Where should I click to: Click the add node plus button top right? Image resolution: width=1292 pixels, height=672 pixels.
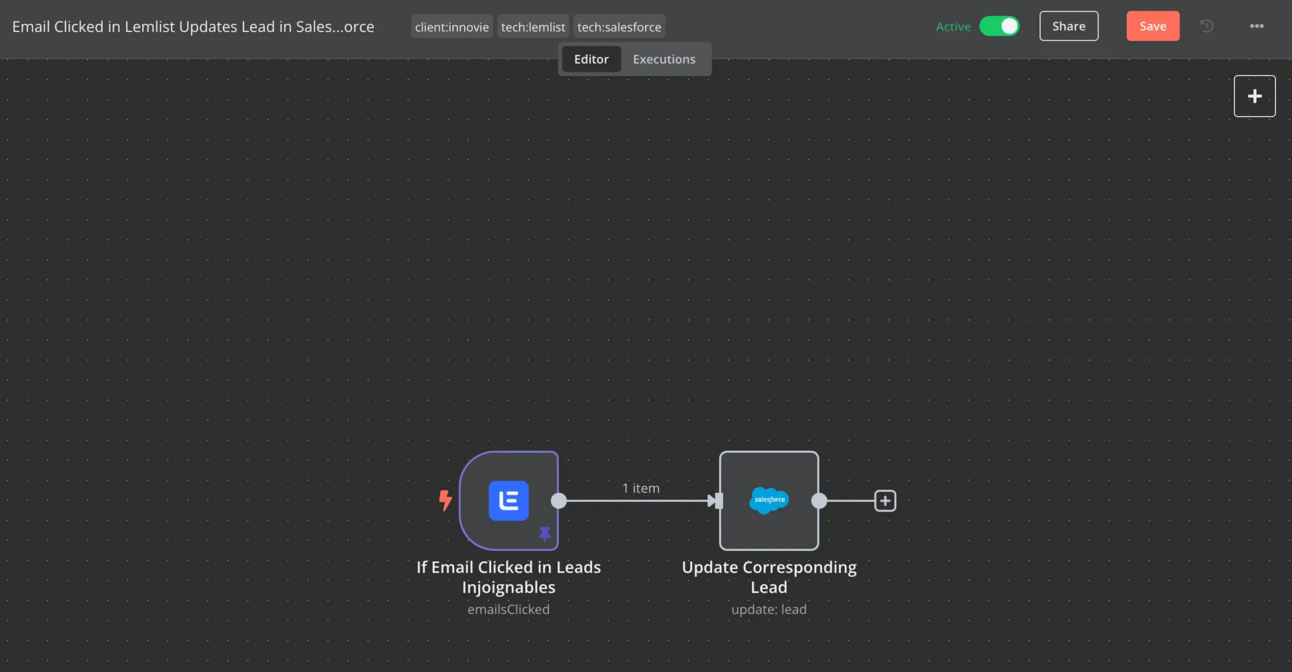[1254, 97]
